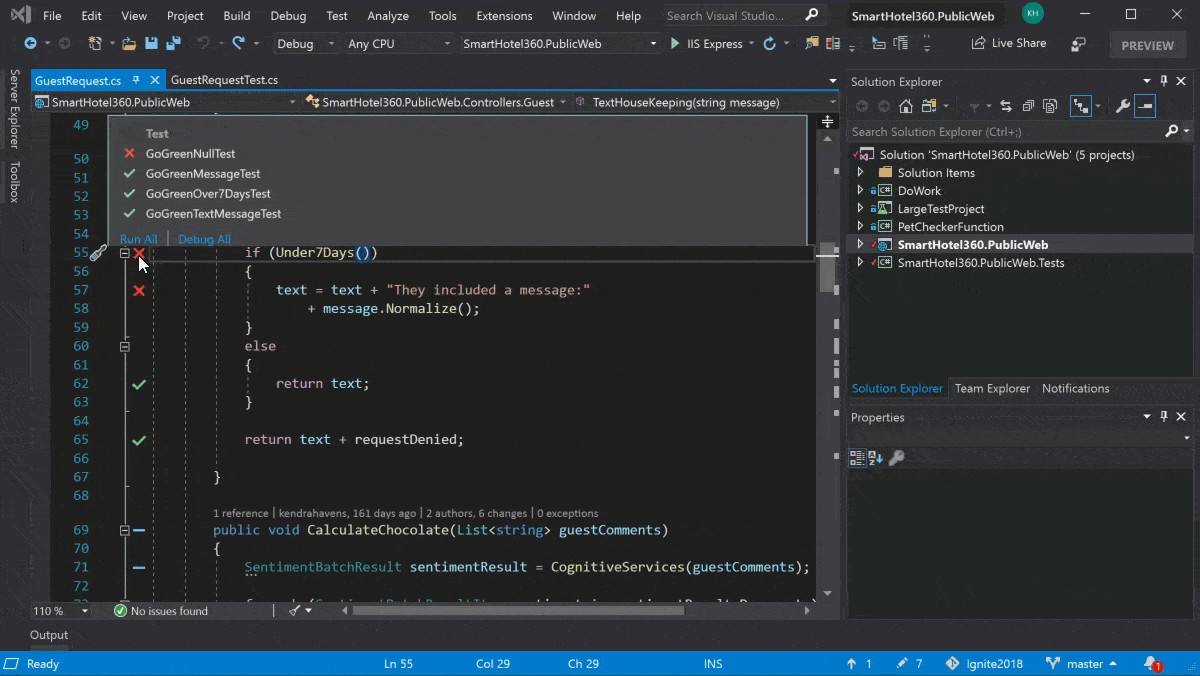Select the Save All icon on the toolbar
This screenshot has height=676, width=1200.
172,43
